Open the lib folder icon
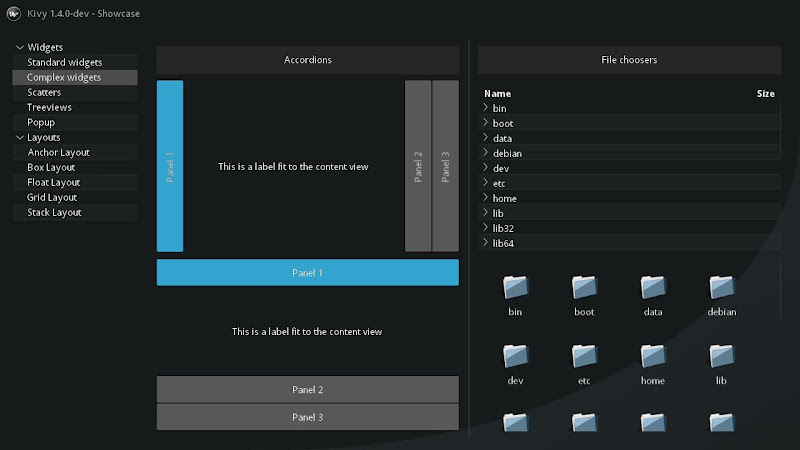 [x=722, y=356]
